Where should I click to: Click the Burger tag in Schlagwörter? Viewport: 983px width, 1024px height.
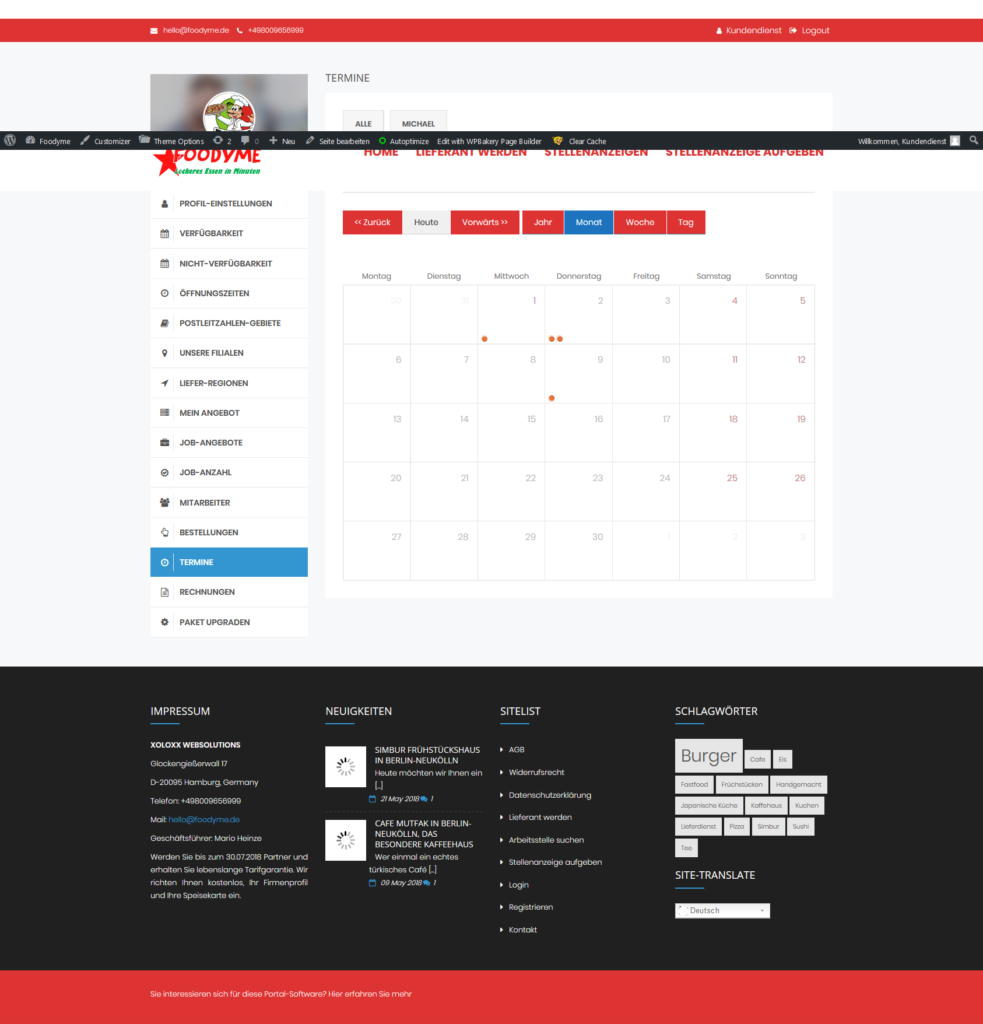click(708, 757)
